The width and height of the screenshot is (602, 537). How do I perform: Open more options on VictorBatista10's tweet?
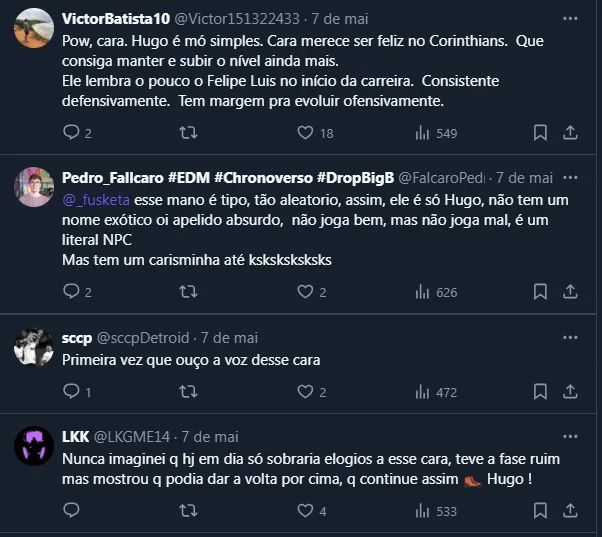570,18
